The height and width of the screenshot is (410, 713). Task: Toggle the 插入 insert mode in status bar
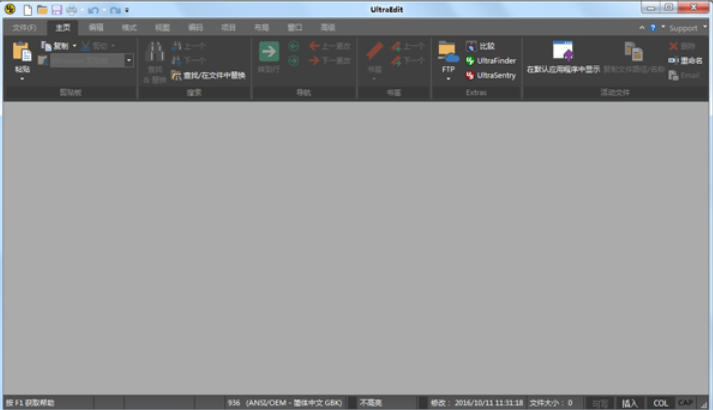(x=630, y=403)
